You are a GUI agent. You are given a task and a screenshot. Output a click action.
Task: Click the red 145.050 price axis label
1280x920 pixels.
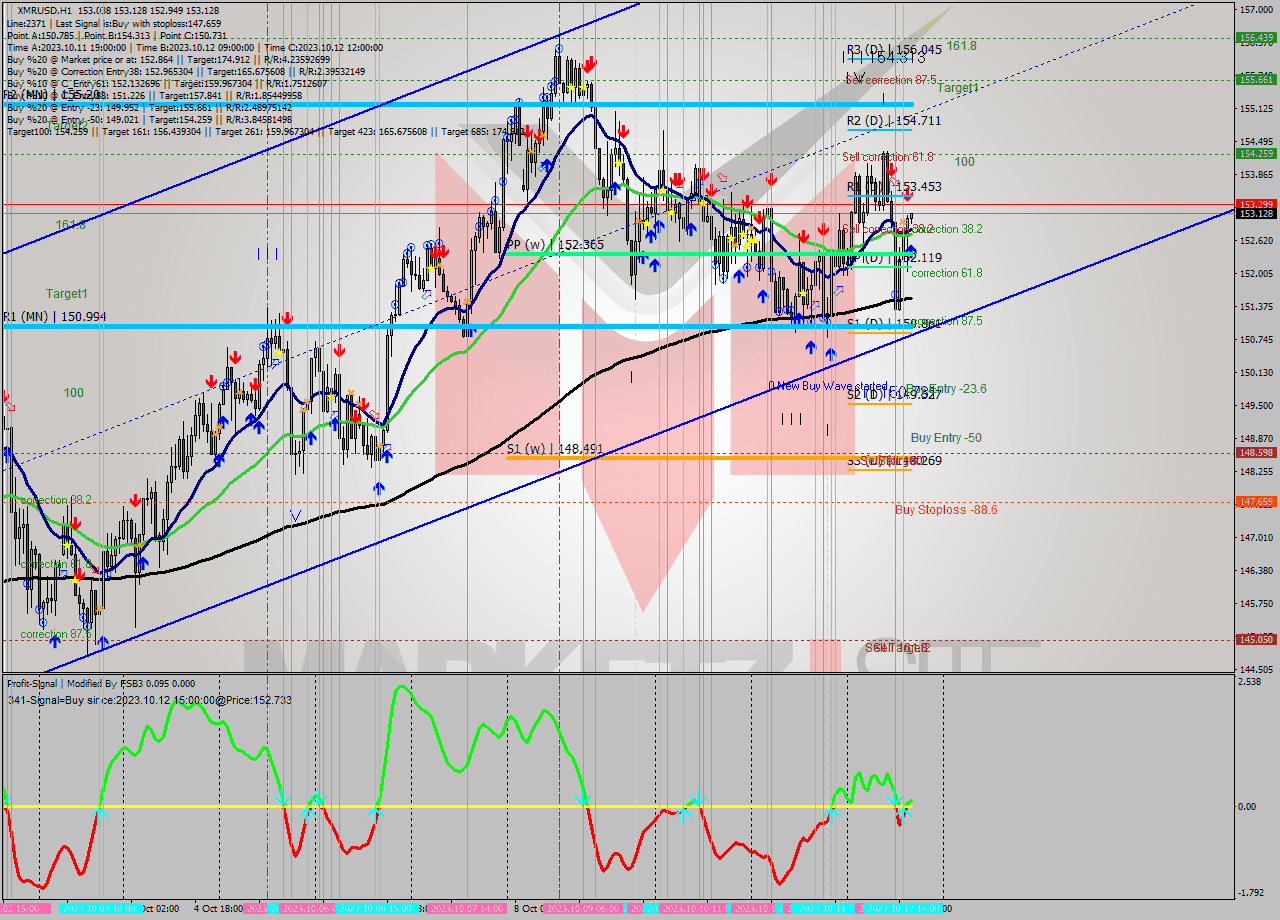1255,639
